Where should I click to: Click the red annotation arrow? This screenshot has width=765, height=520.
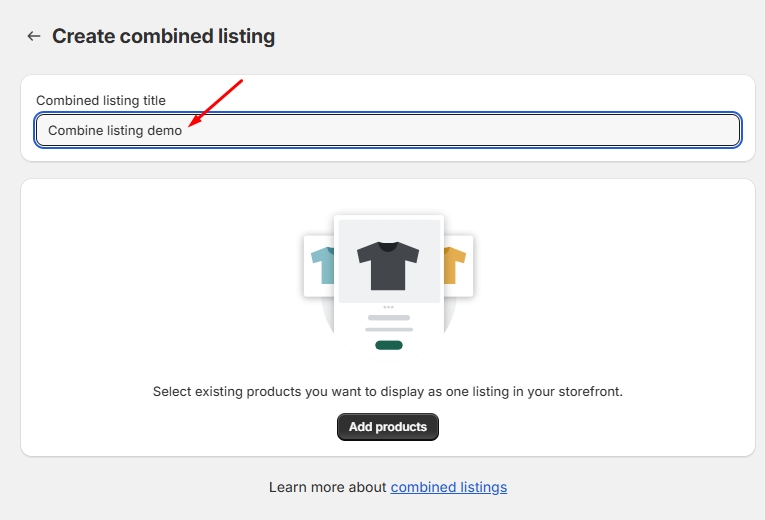point(215,103)
